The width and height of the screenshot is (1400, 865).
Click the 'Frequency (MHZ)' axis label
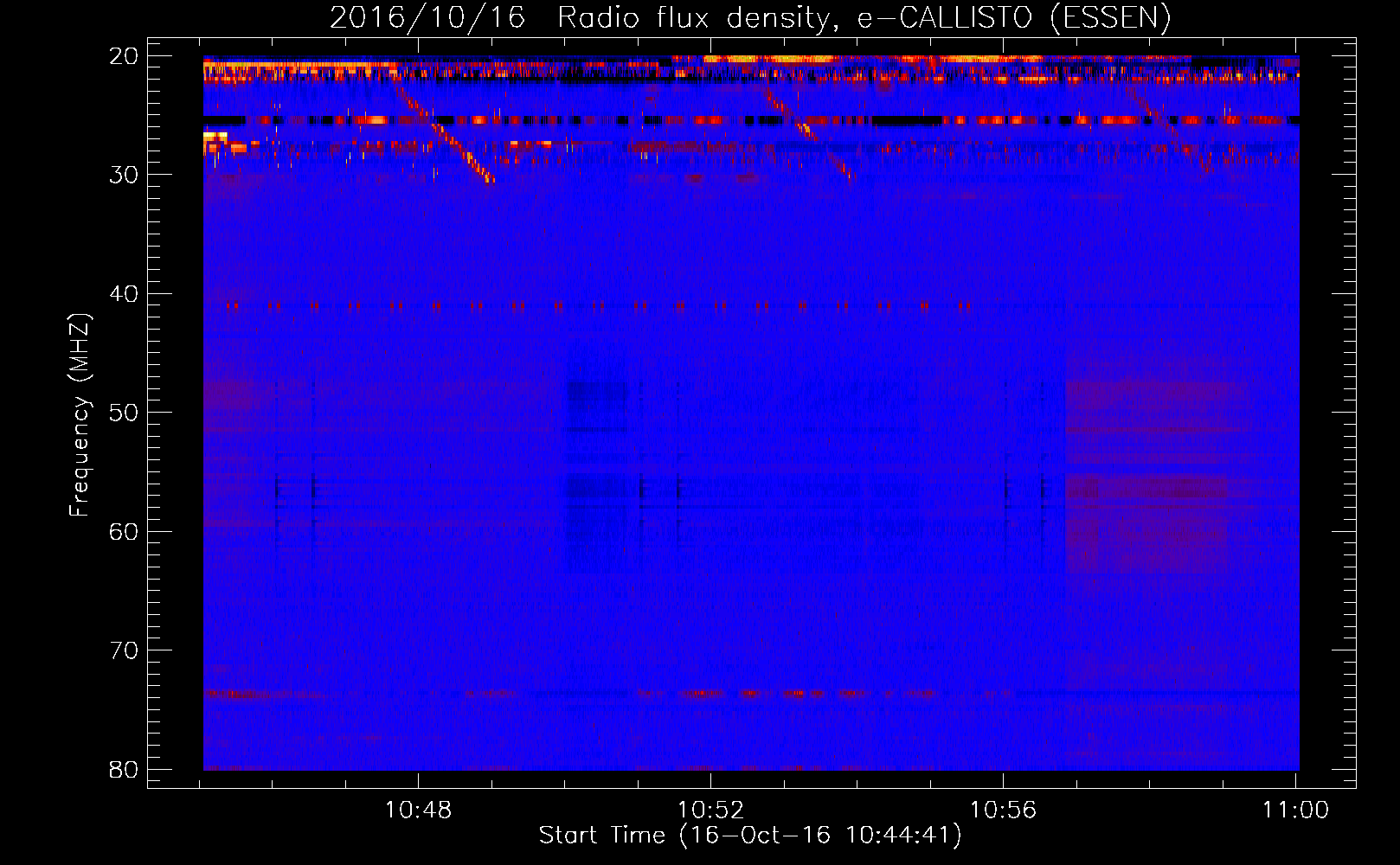pyautogui.click(x=80, y=415)
